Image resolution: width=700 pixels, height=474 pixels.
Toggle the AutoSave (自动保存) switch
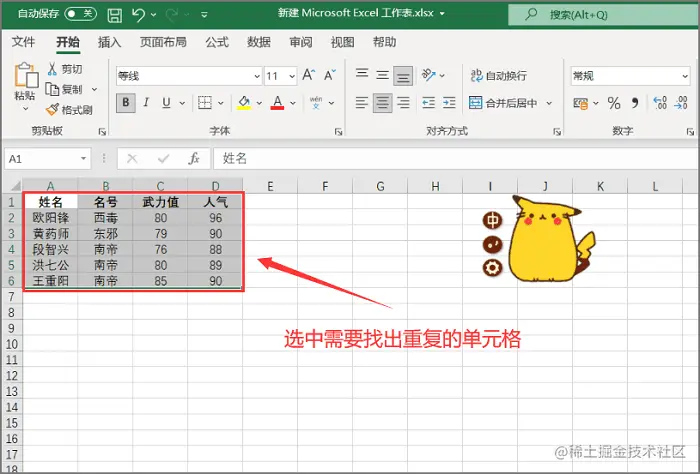coord(80,14)
